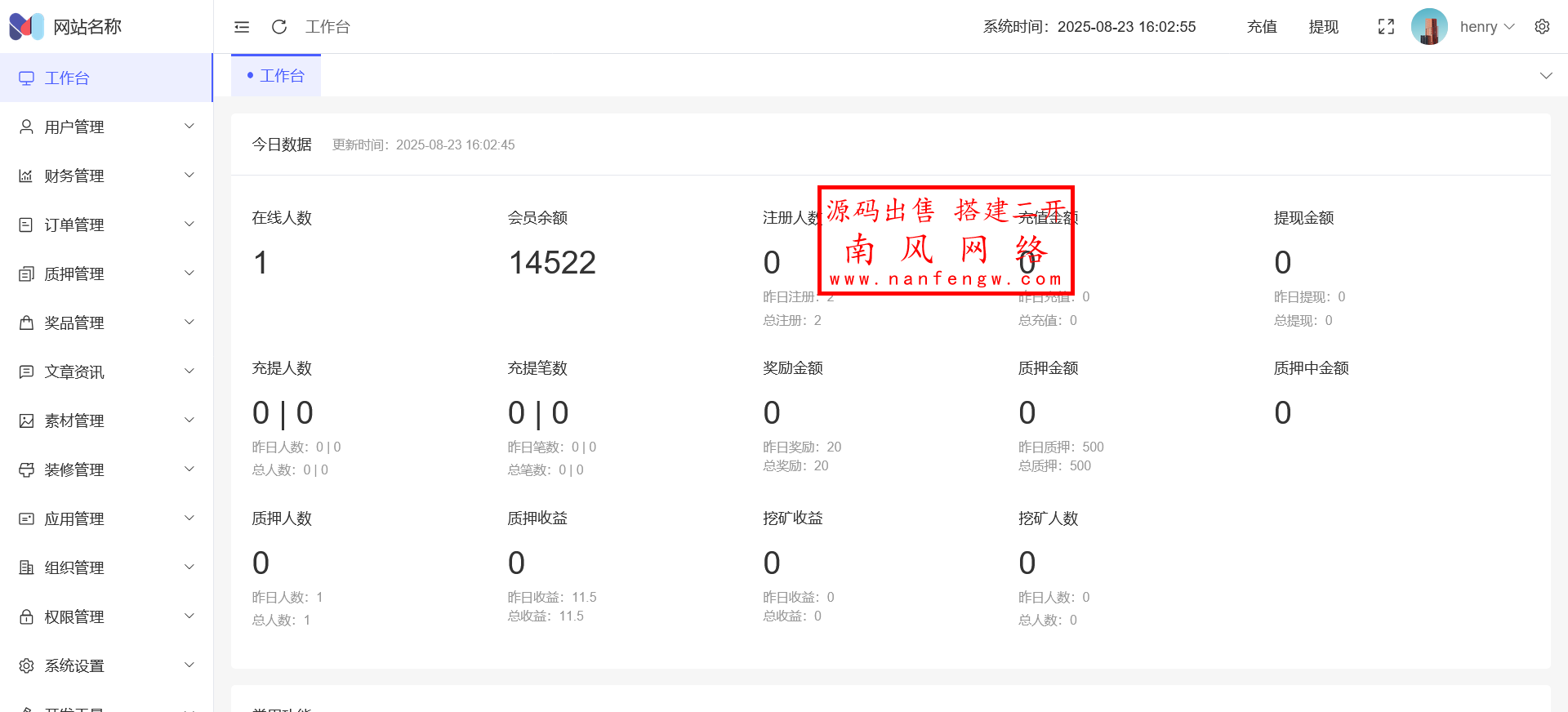Open the 系统设置 sidebar menu
1568x712 pixels.
tap(106, 665)
